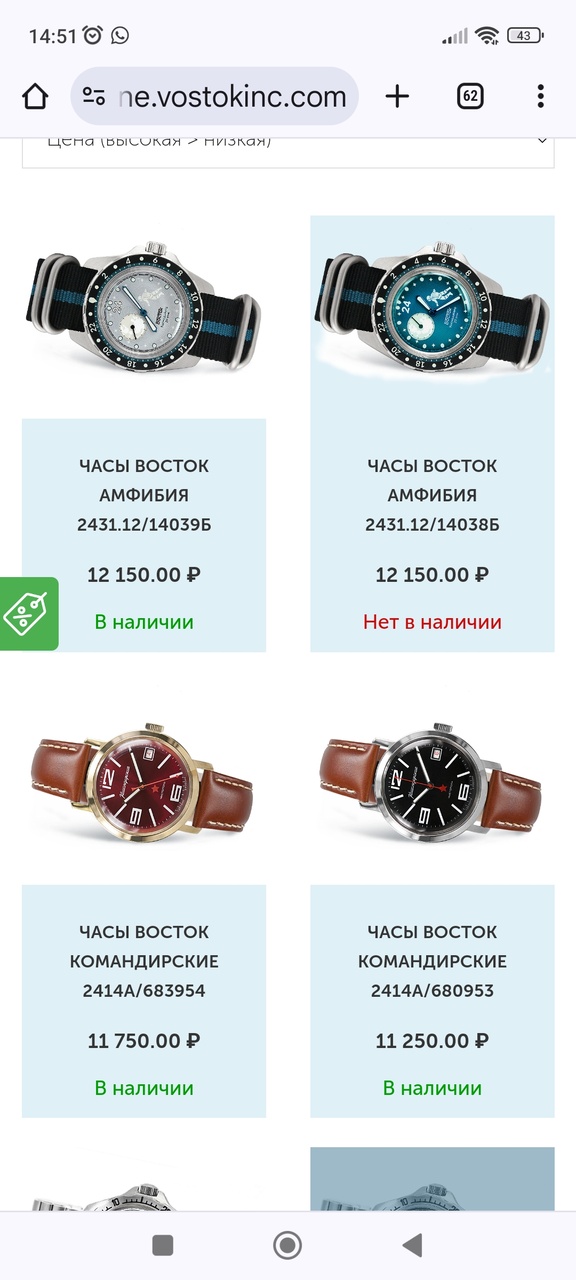Tap the browser home icon
Image resolution: width=576 pixels, height=1280 pixels.
[35, 96]
